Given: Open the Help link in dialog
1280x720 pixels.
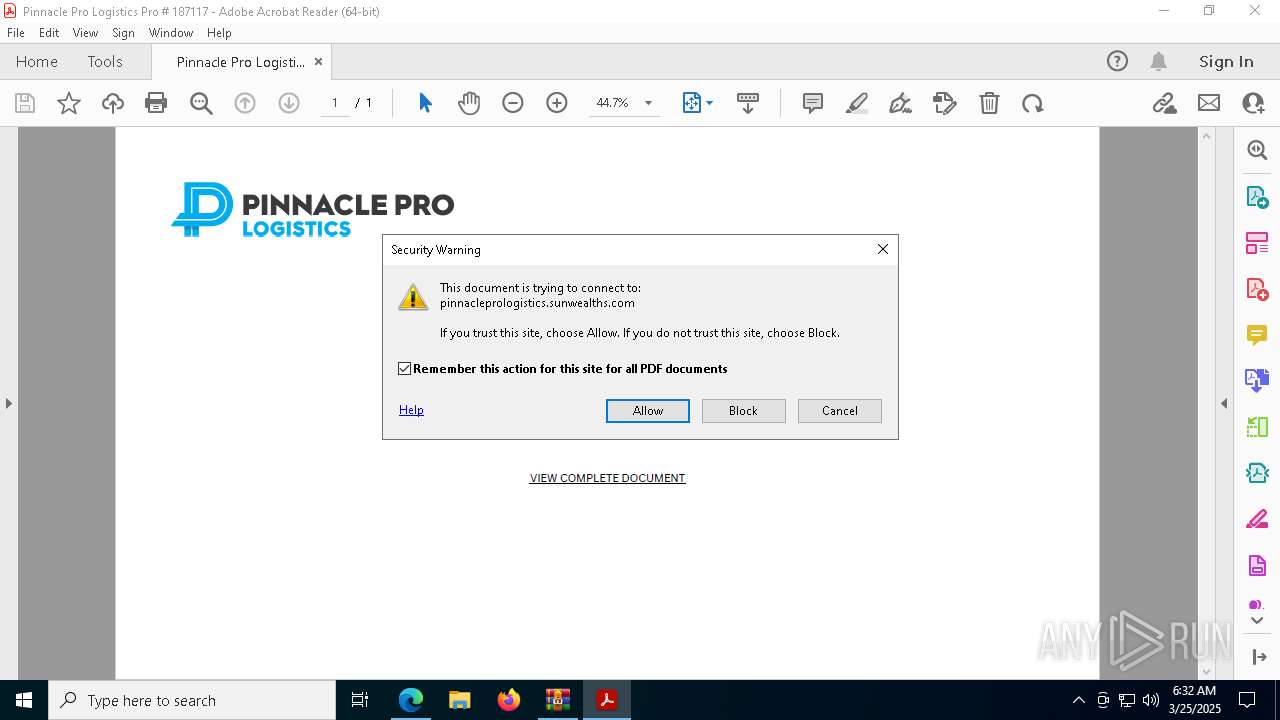Looking at the screenshot, I should click(x=411, y=410).
